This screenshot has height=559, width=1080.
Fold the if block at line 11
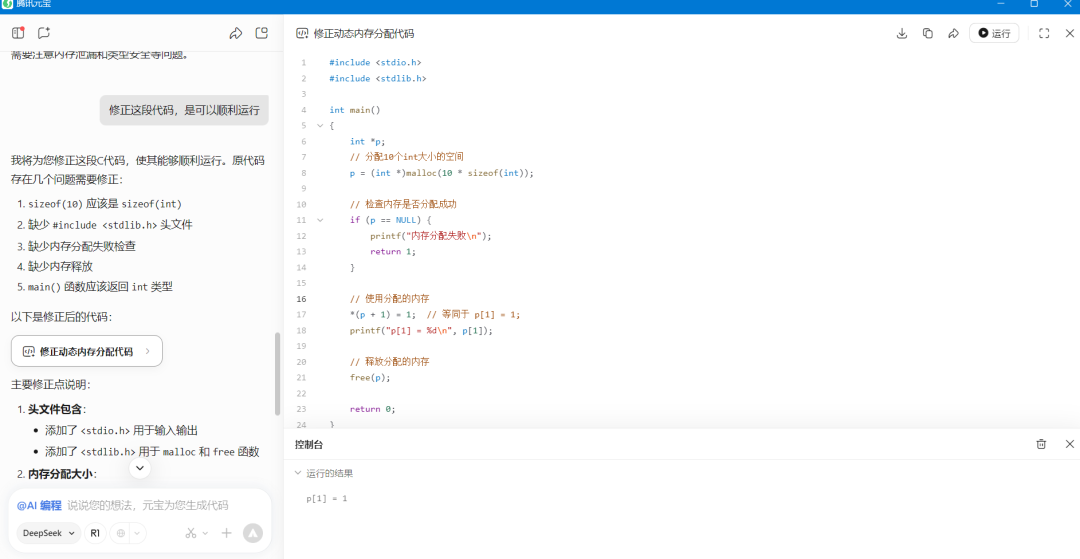pos(320,220)
